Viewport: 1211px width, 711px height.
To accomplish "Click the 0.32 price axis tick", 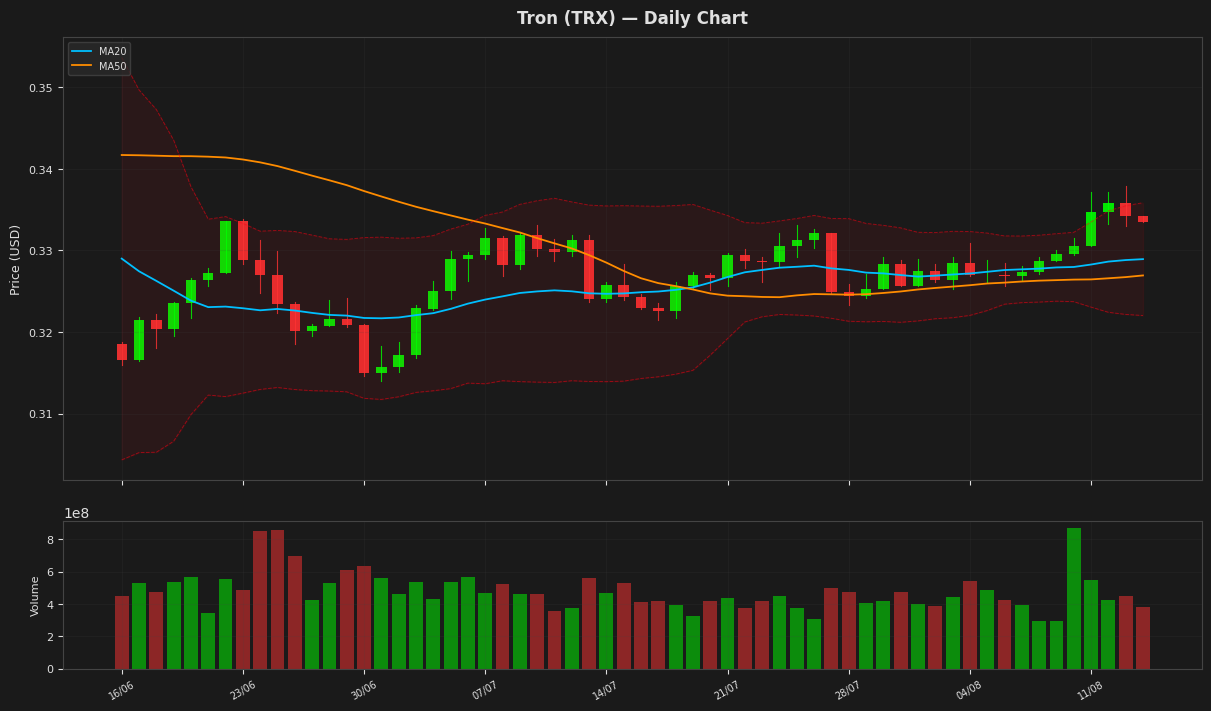I will point(41,333).
